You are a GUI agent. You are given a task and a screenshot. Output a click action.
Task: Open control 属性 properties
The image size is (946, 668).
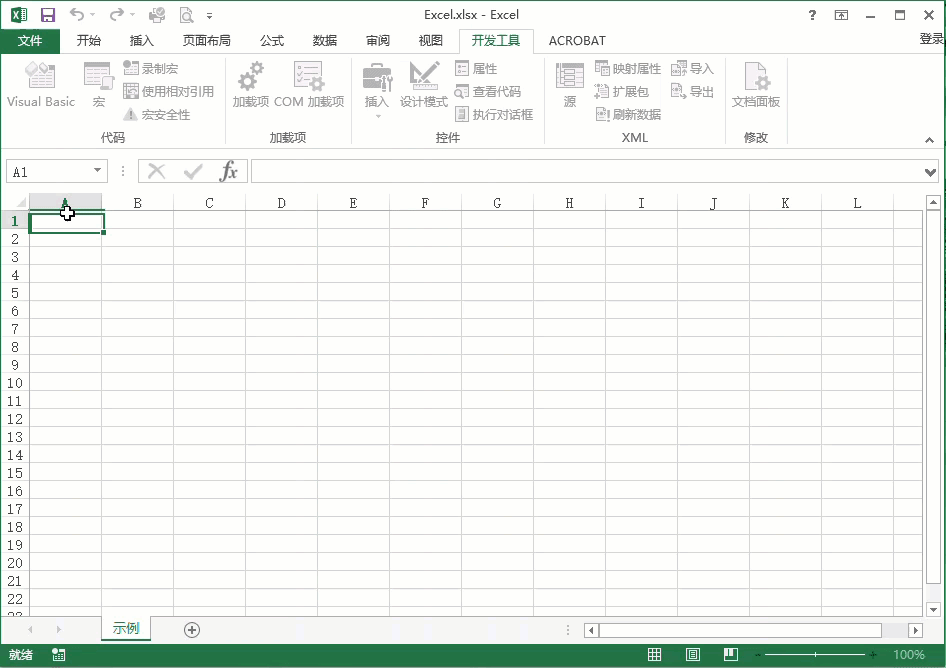coord(477,68)
